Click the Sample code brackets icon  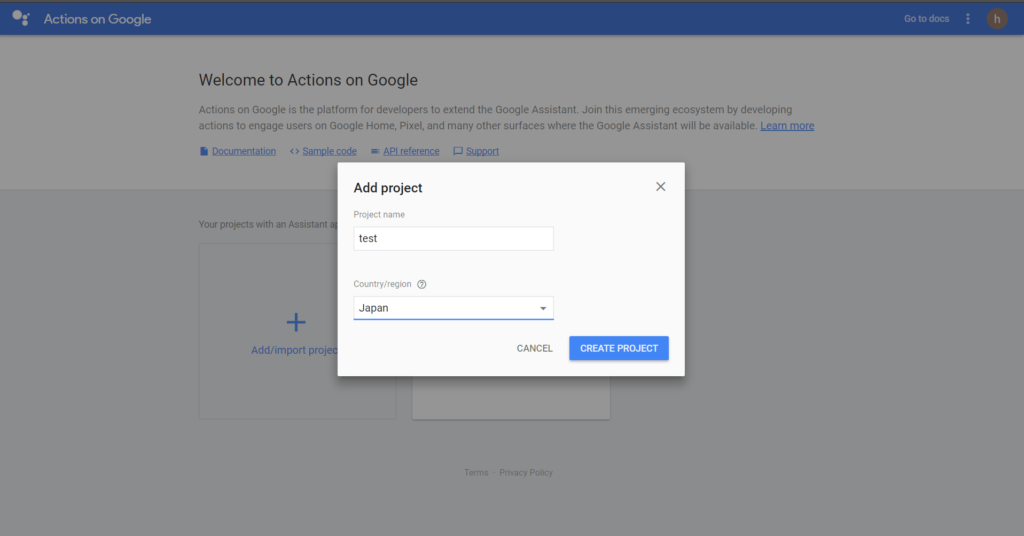coord(294,152)
